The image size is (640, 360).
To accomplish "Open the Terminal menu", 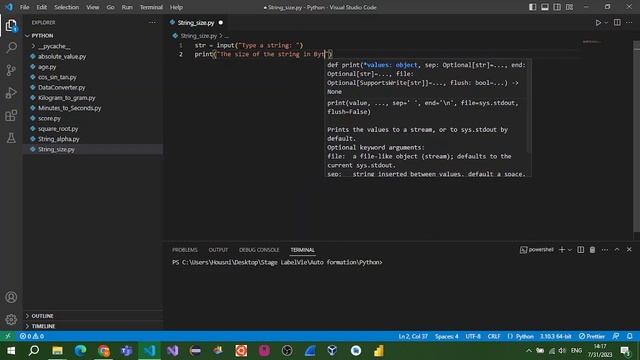I will (x=151, y=7).
